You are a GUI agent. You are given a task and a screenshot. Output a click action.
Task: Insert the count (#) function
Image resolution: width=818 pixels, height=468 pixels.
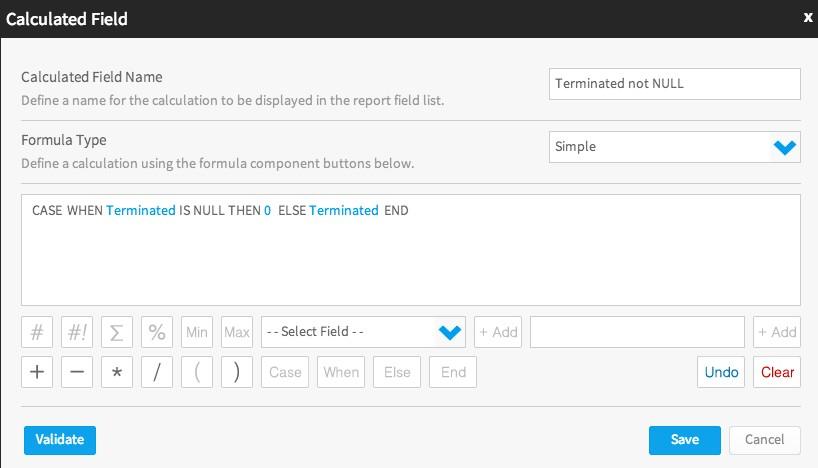(x=37, y=332)
